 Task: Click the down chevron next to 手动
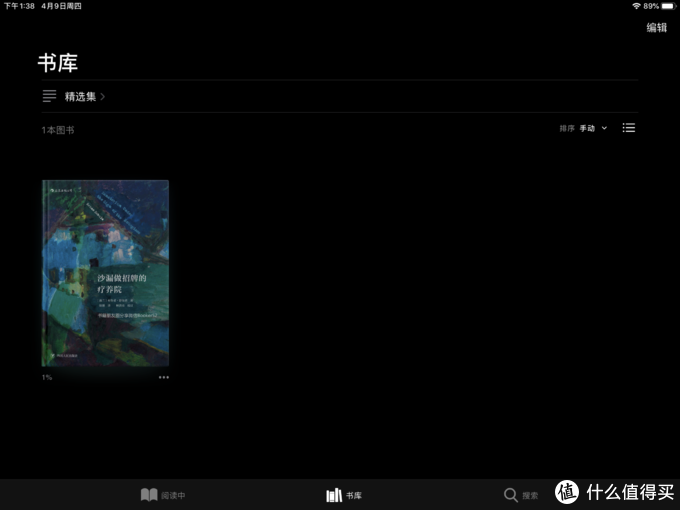coord(604,128)
